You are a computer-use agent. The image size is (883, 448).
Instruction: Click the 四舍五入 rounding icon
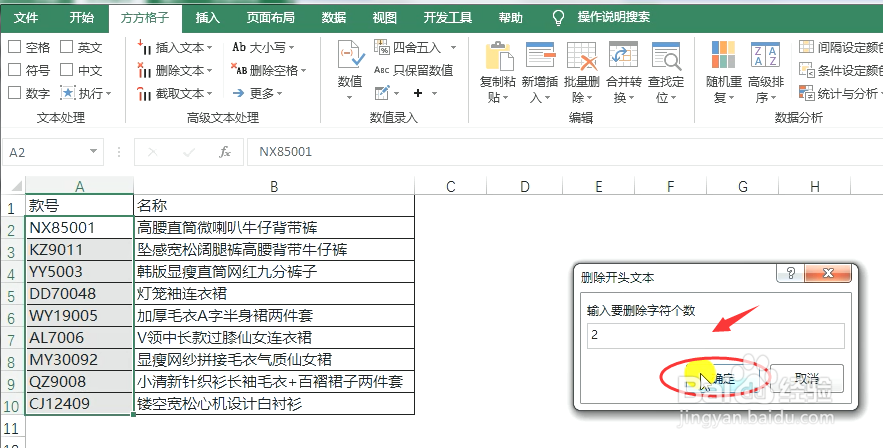pos(382,47)
